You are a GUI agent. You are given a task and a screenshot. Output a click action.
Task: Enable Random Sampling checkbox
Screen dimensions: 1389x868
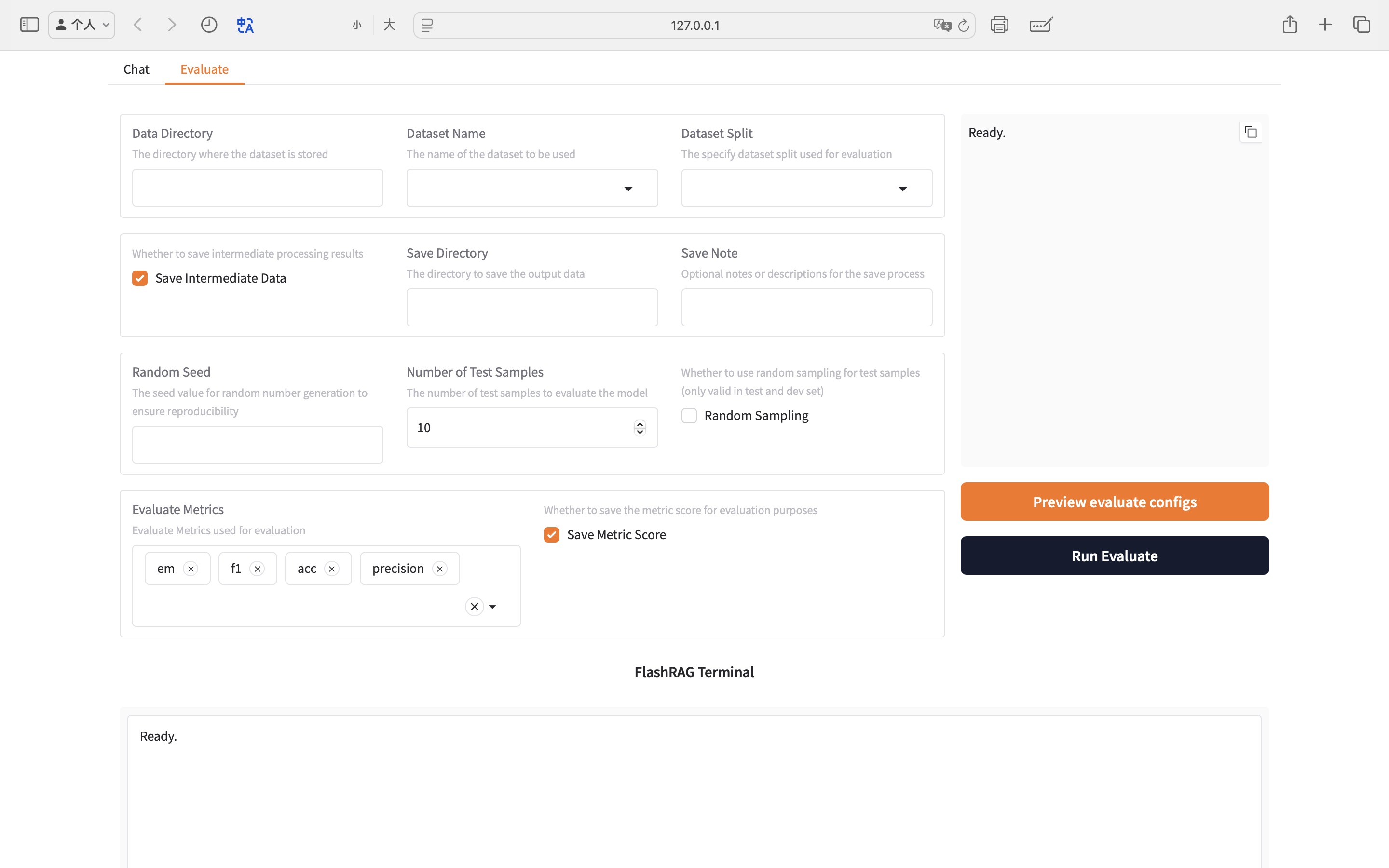pyautogui.click(x=689, y=416)
